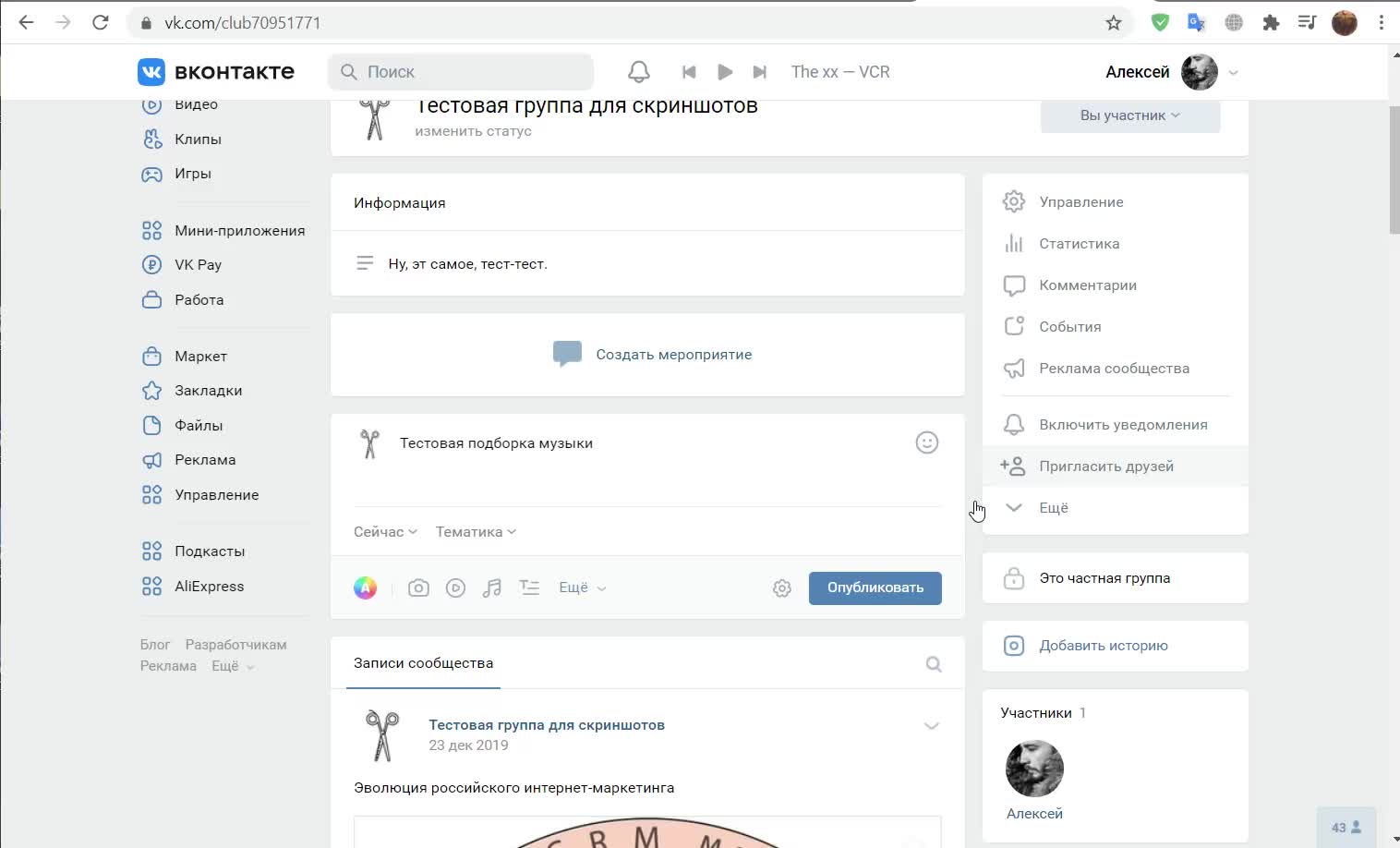
Task: Click изменить статус link
Action: pyautogui.click(x=474, y=131)
